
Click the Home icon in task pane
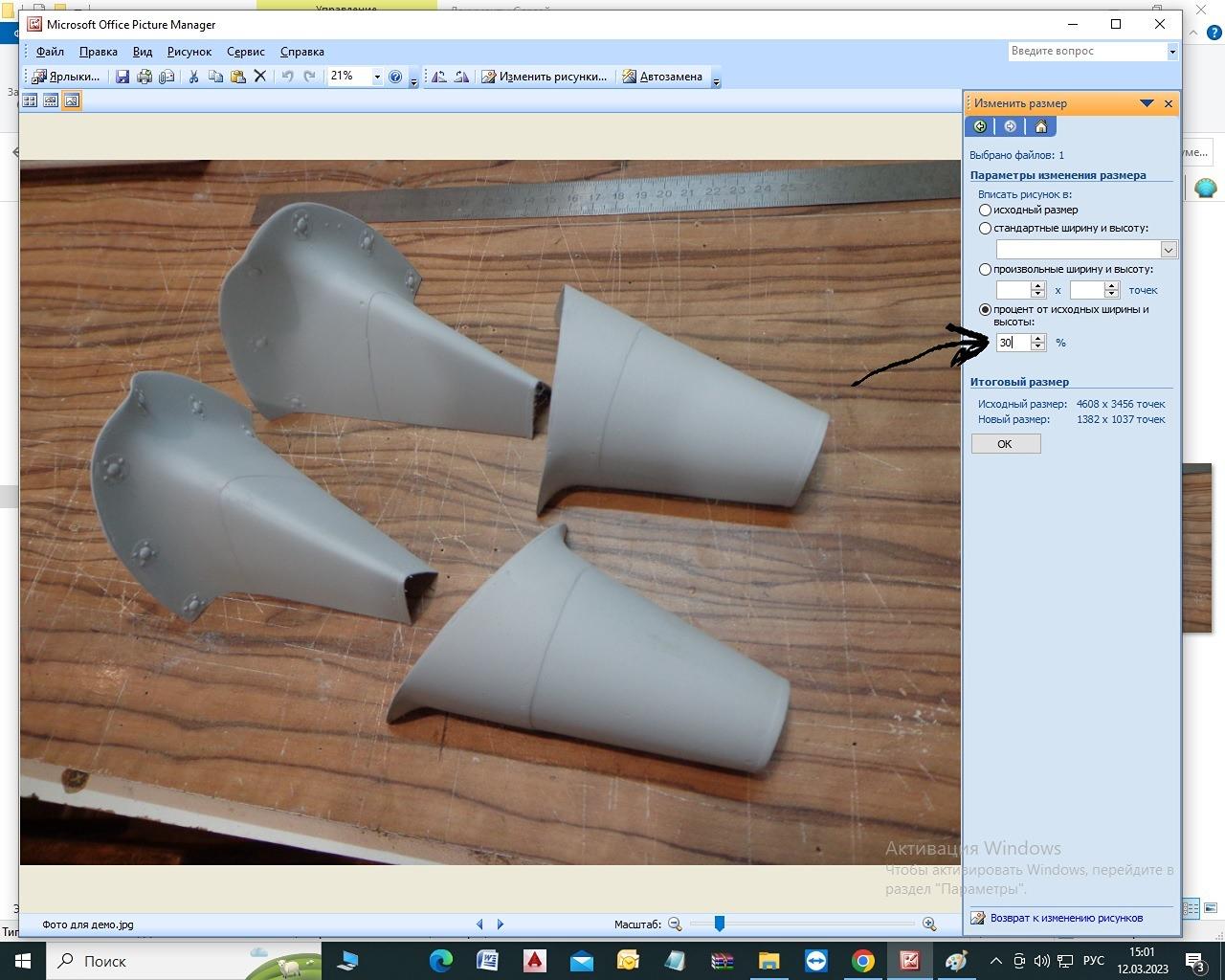1041,126
